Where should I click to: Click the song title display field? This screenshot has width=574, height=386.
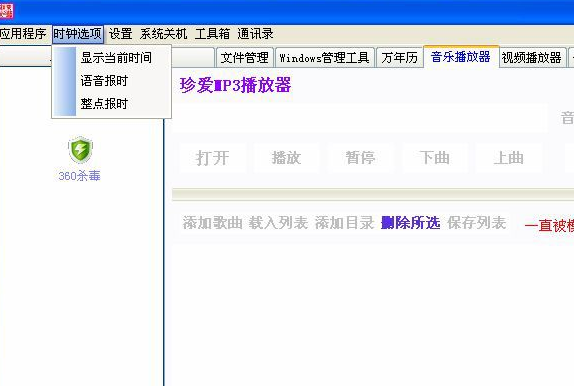pos(360,118)
